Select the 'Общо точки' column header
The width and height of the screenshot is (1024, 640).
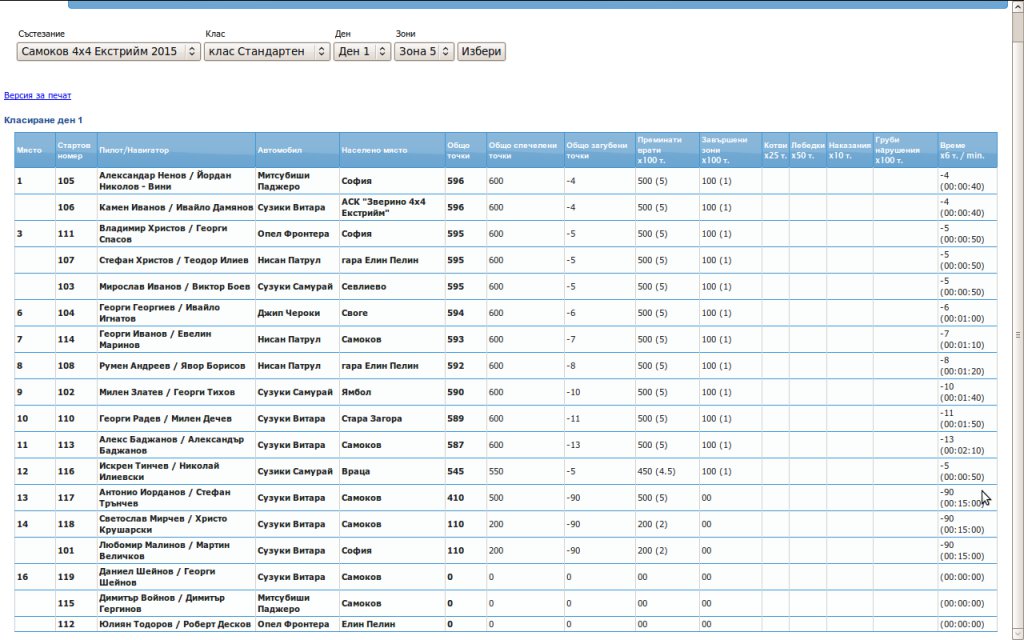coord(459,150)
